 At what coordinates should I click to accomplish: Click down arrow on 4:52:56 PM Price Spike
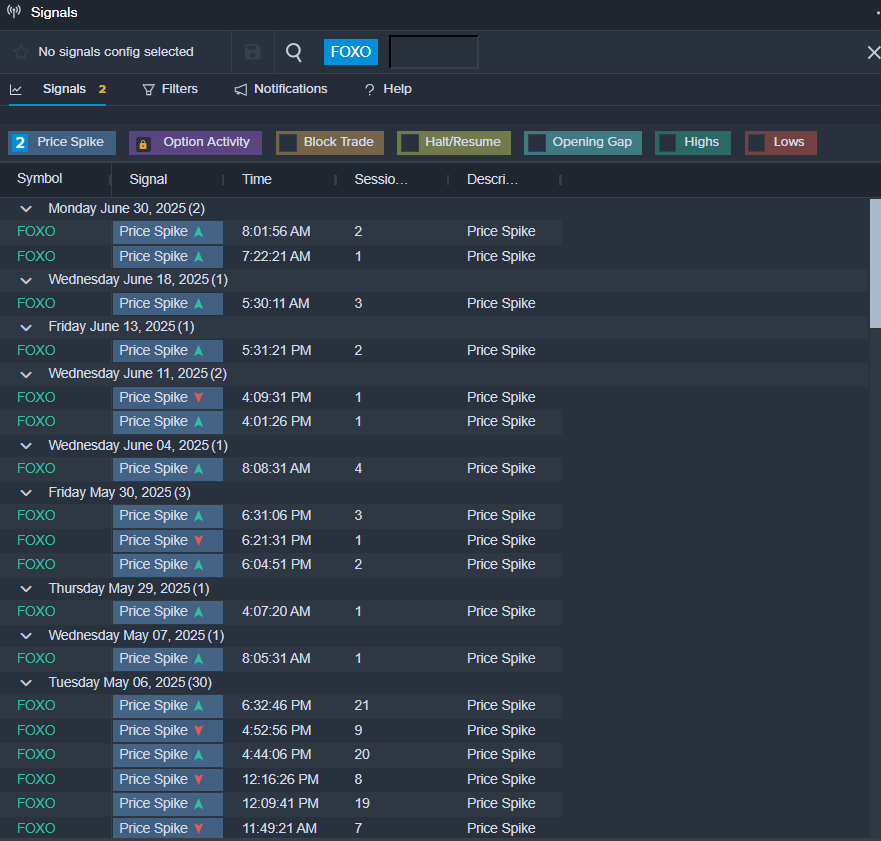tap(198, 730)
